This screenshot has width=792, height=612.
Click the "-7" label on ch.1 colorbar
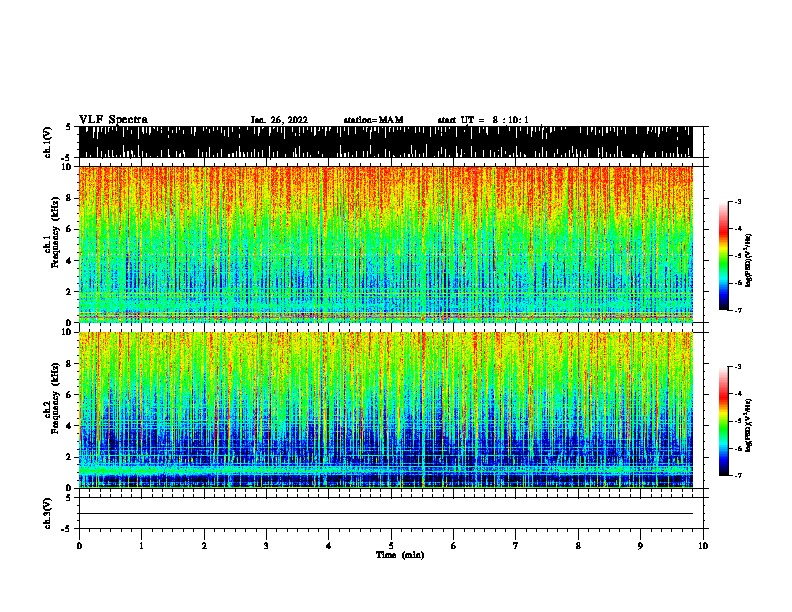click(737, 310)
